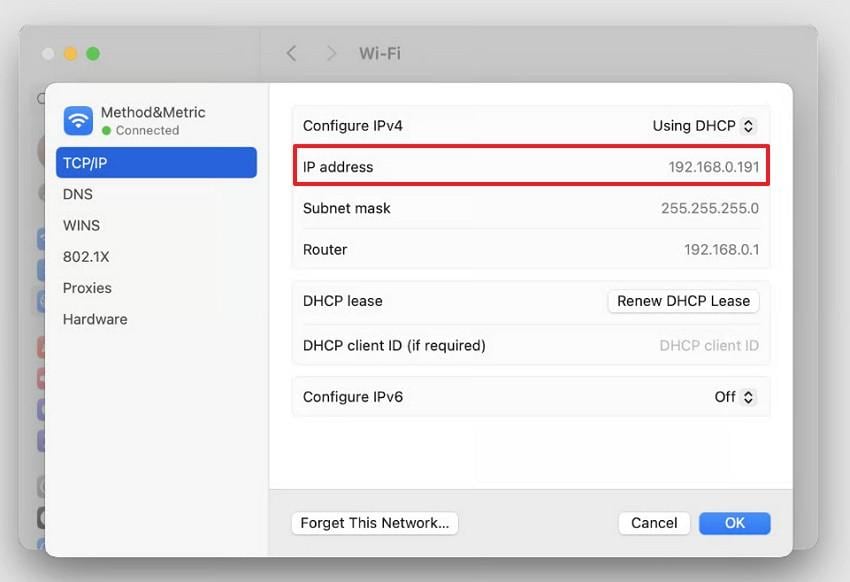The height and width of the screenshot is (582, 850).
Task: Click the green zoom window button
Action: pyautogui.click(x=93, y=54)
